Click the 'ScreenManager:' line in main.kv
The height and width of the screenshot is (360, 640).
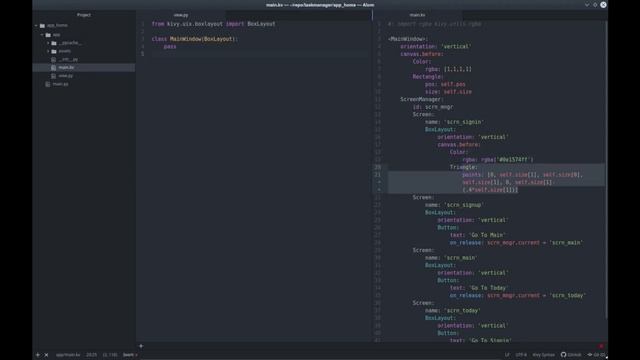[422, 100]
